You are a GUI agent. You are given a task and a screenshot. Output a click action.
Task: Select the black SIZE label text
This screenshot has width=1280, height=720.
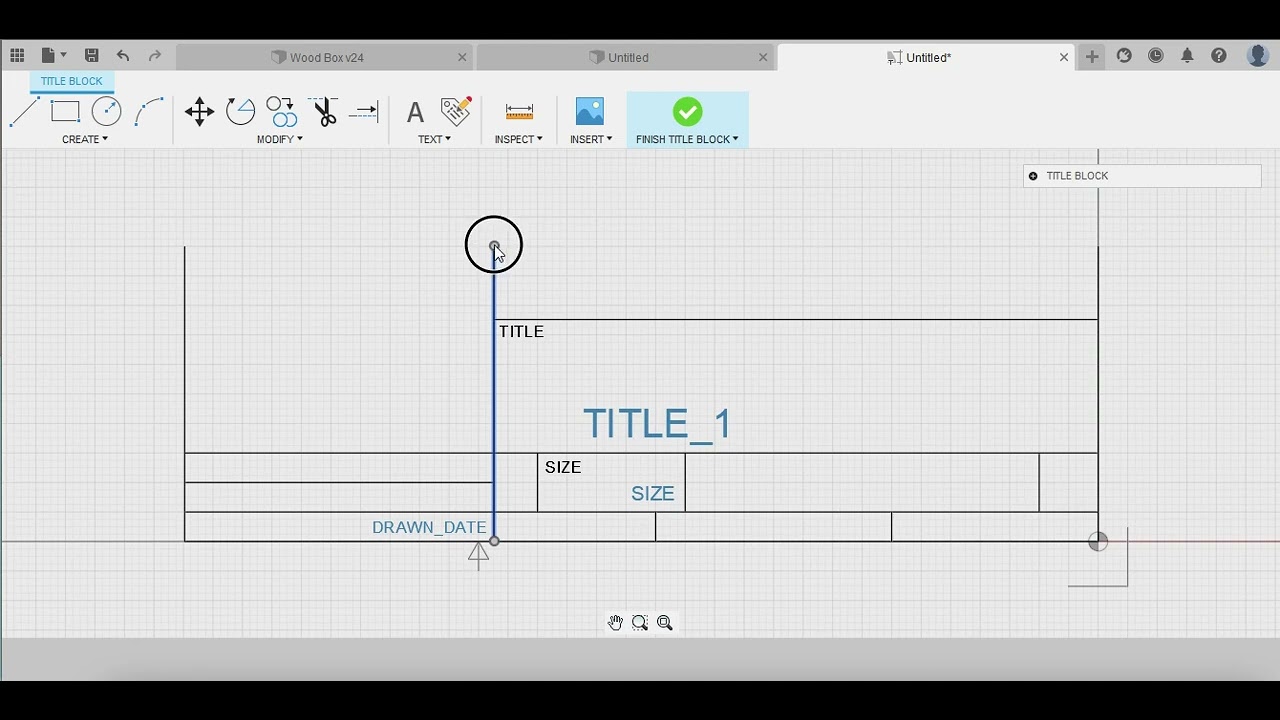(x=563, y=467)
